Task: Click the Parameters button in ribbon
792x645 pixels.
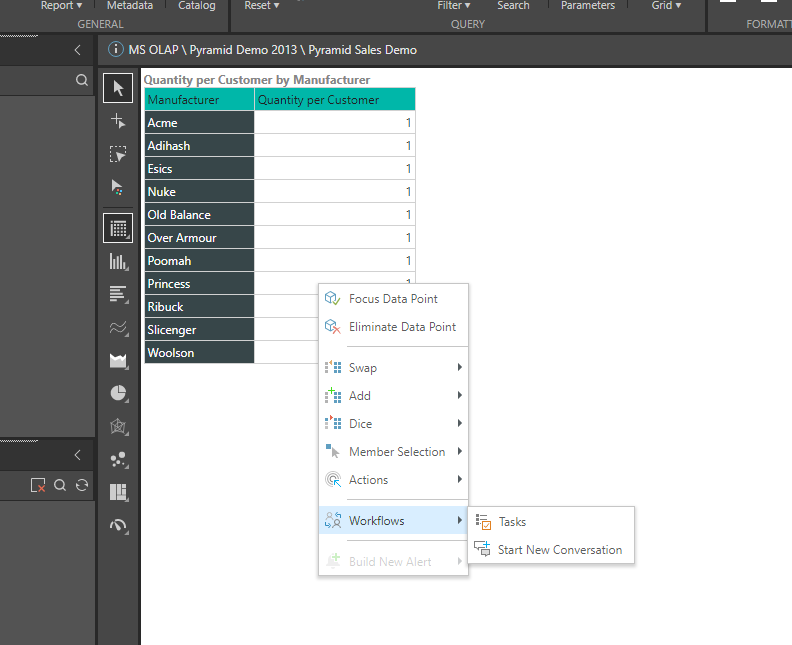Action: coord(588,6)
